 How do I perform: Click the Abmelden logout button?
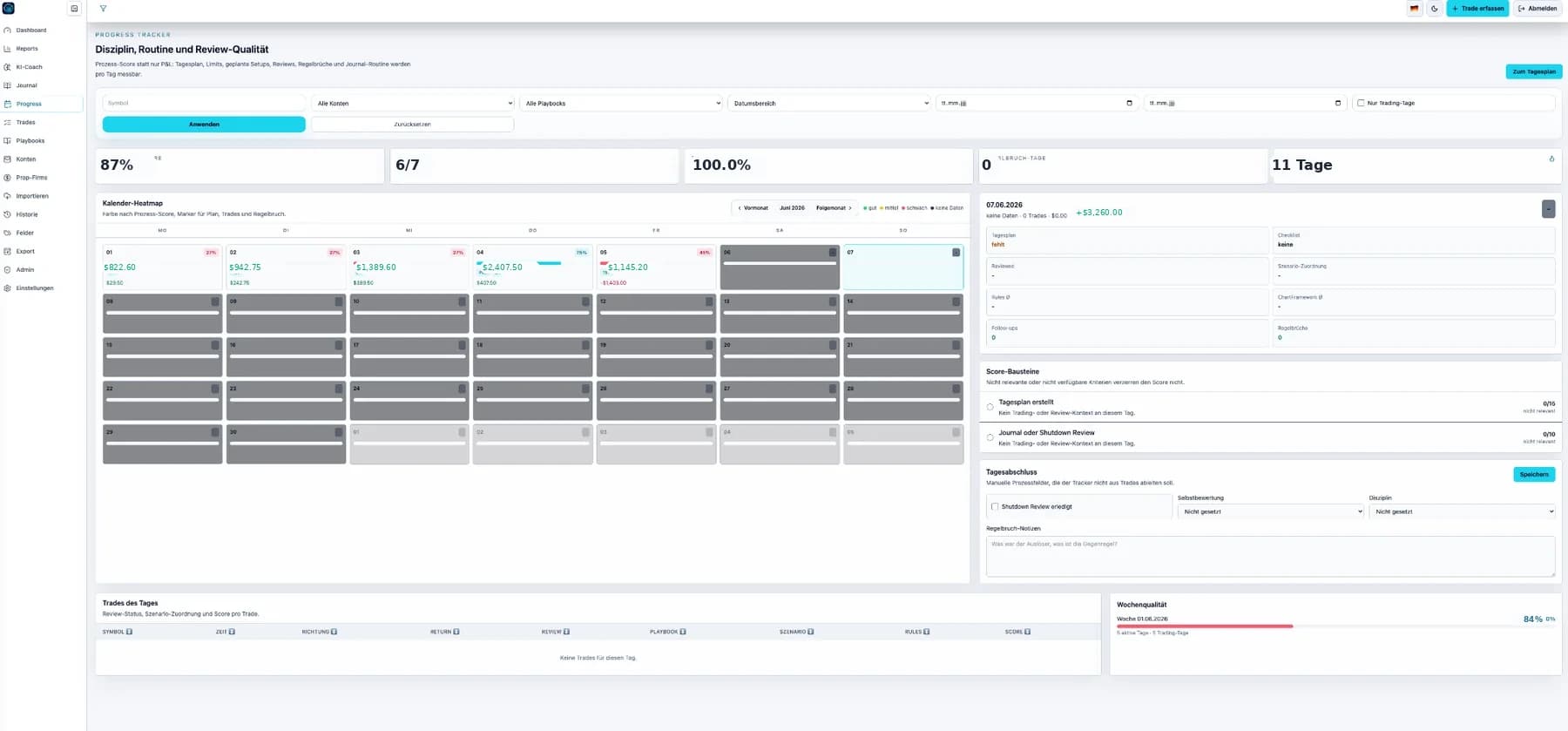click(x=1538, y=9)
